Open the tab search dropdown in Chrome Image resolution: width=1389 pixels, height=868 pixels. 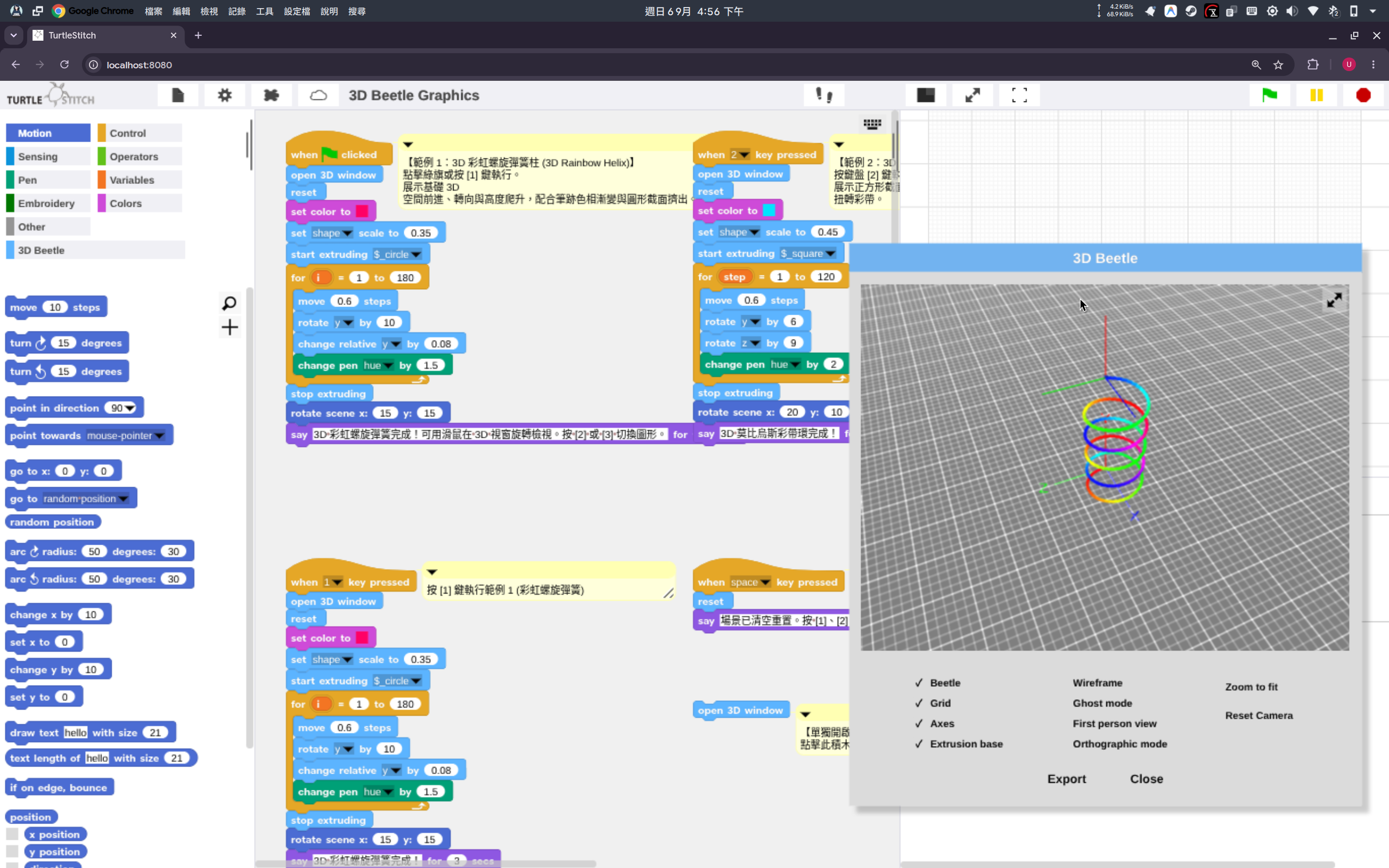click(x=14, y=36)
